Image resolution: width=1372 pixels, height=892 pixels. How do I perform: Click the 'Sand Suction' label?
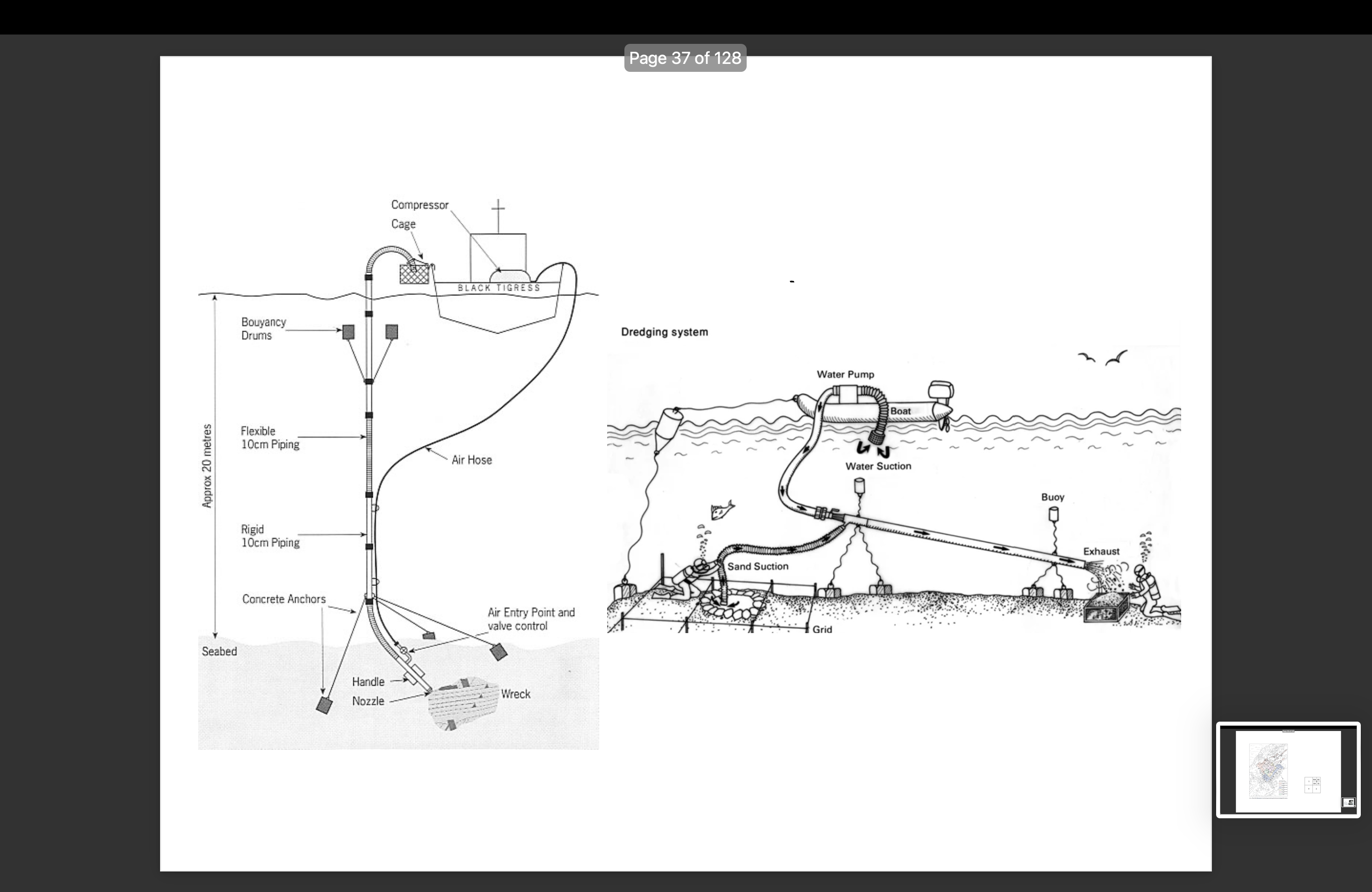coord(757,566)
